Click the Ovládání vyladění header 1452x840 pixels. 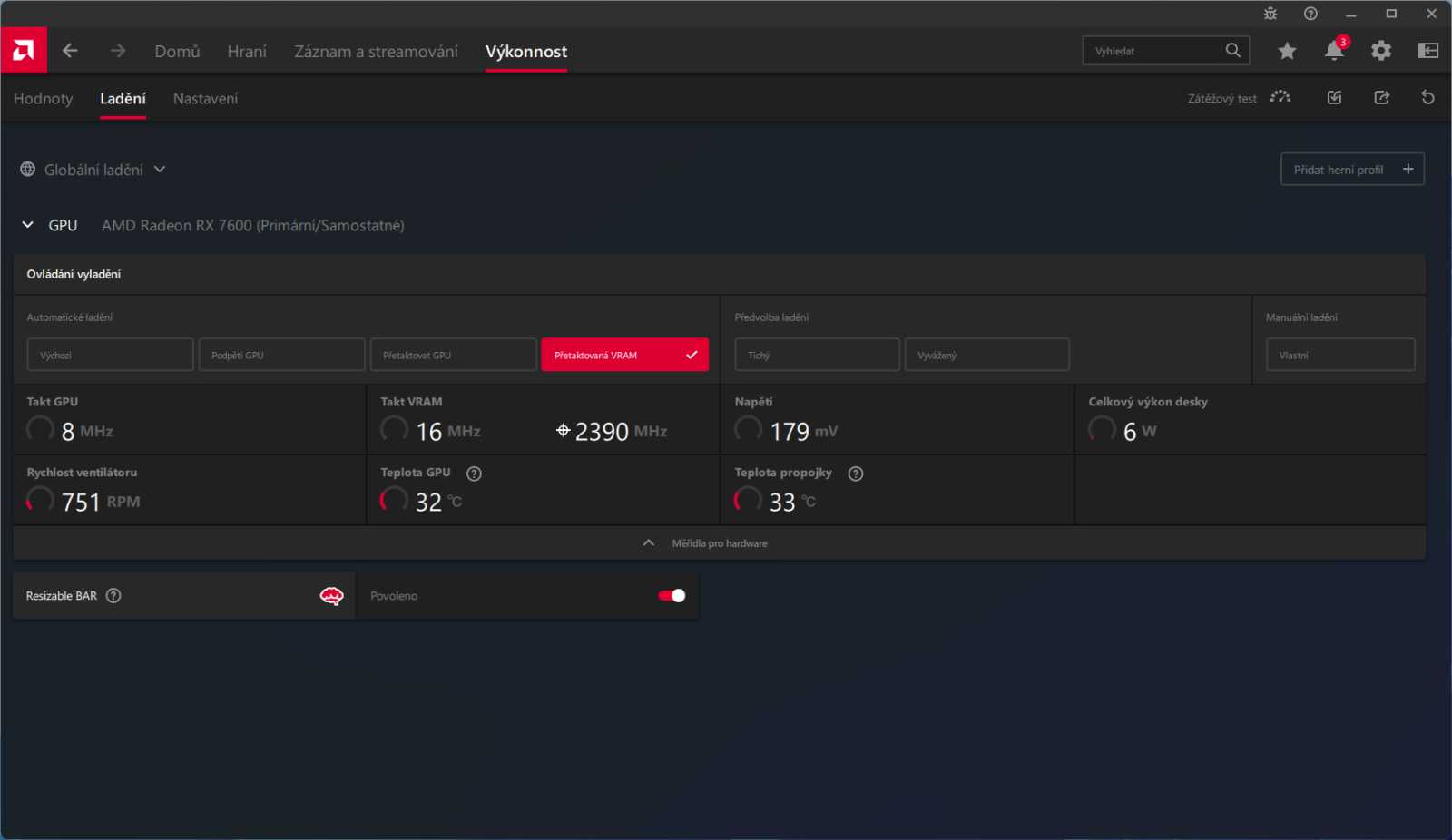[x=74, y=274]
